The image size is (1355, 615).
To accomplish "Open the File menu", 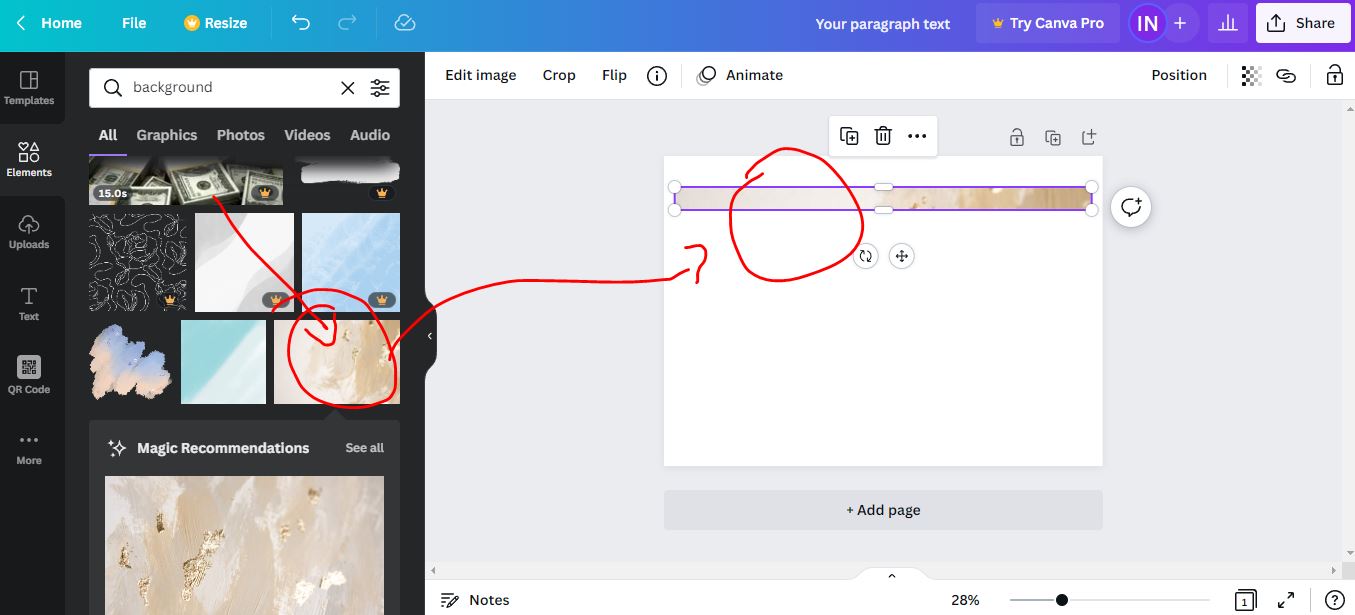I will 133,22.
